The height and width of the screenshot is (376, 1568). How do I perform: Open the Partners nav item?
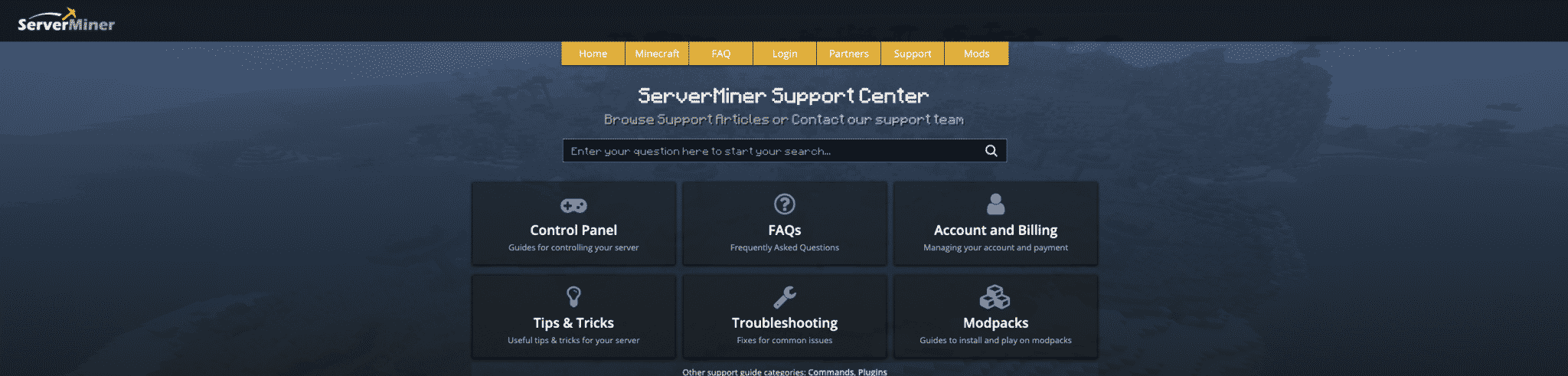(x=848, y=54)
